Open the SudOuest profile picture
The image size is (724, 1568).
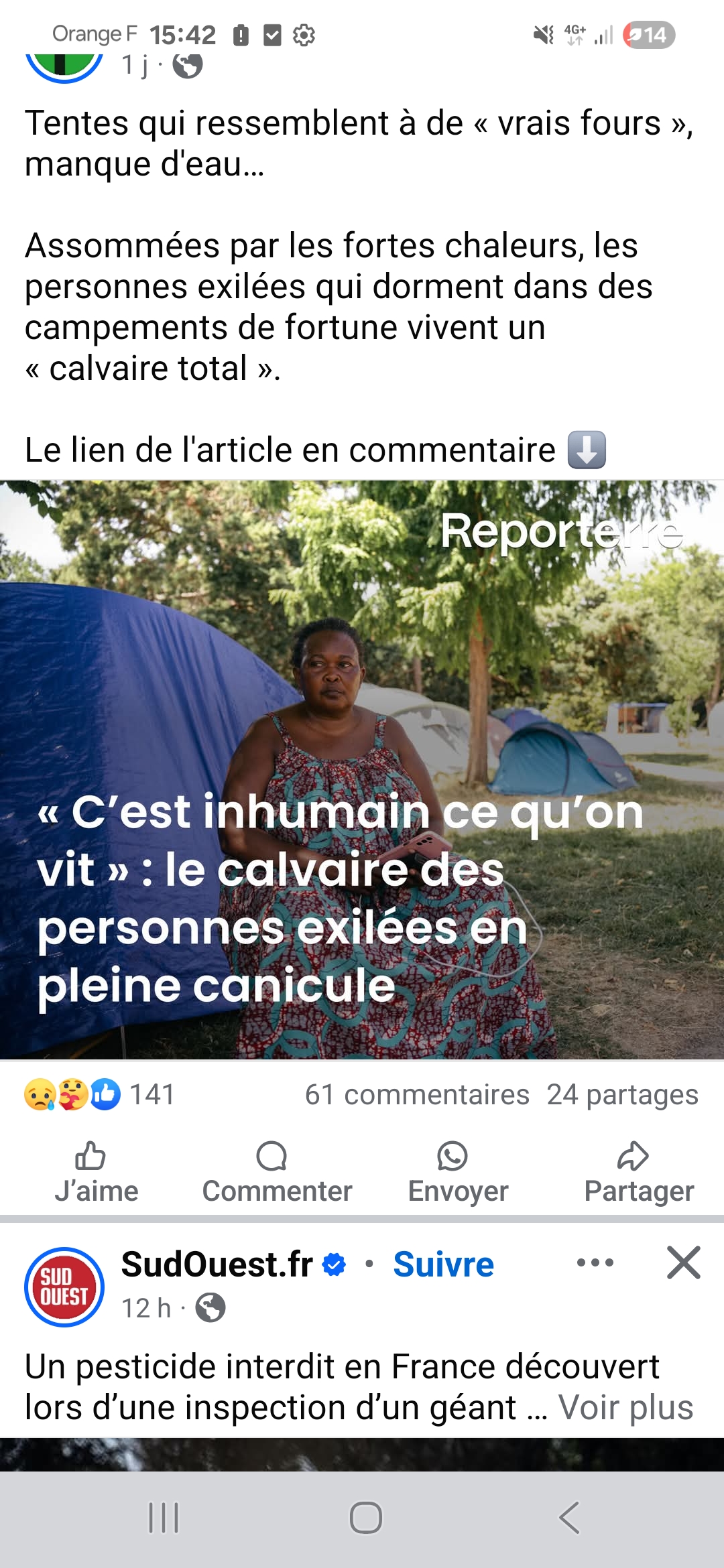click(64, 1287)
